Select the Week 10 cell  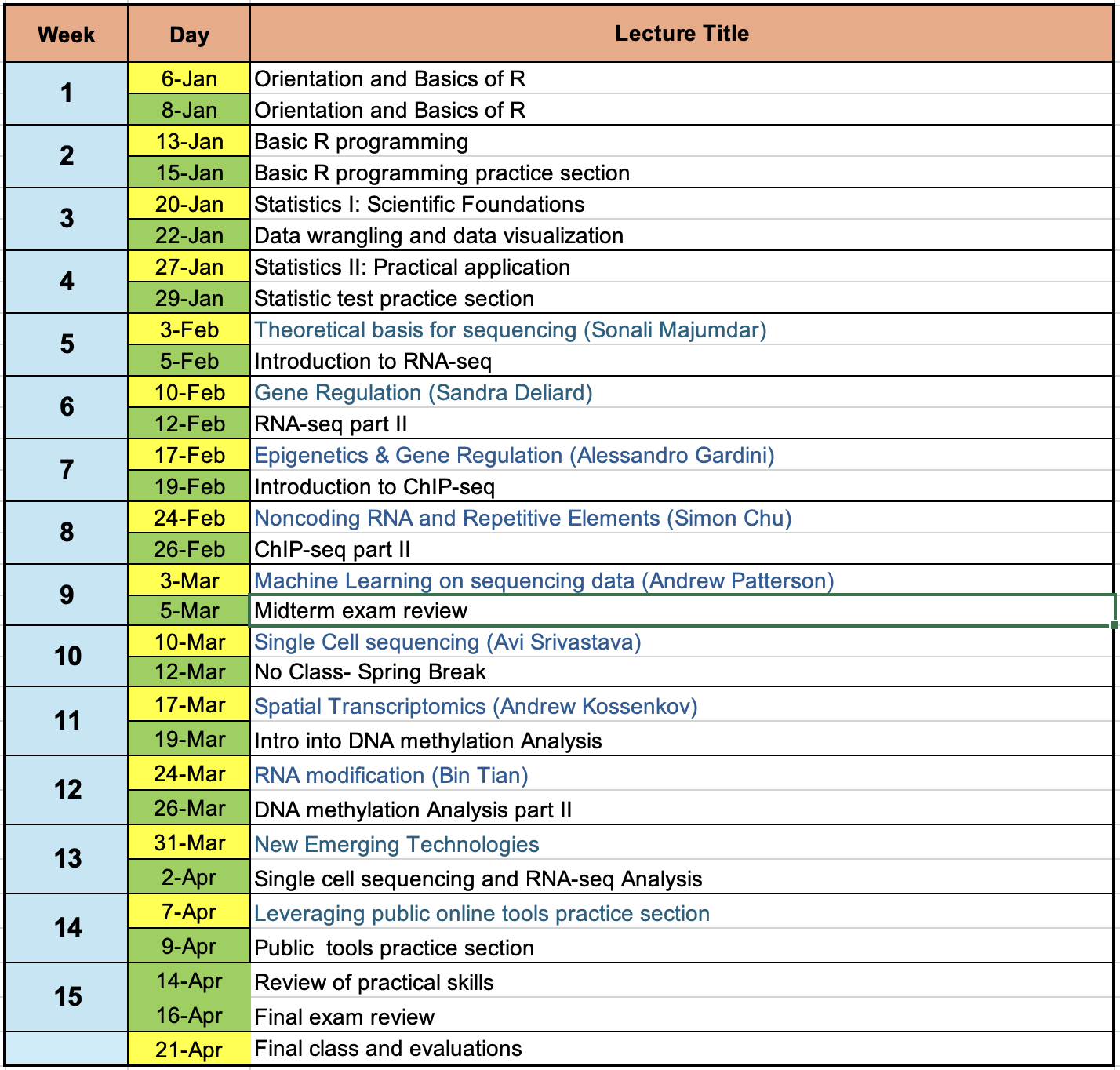[x=65, y=657]
